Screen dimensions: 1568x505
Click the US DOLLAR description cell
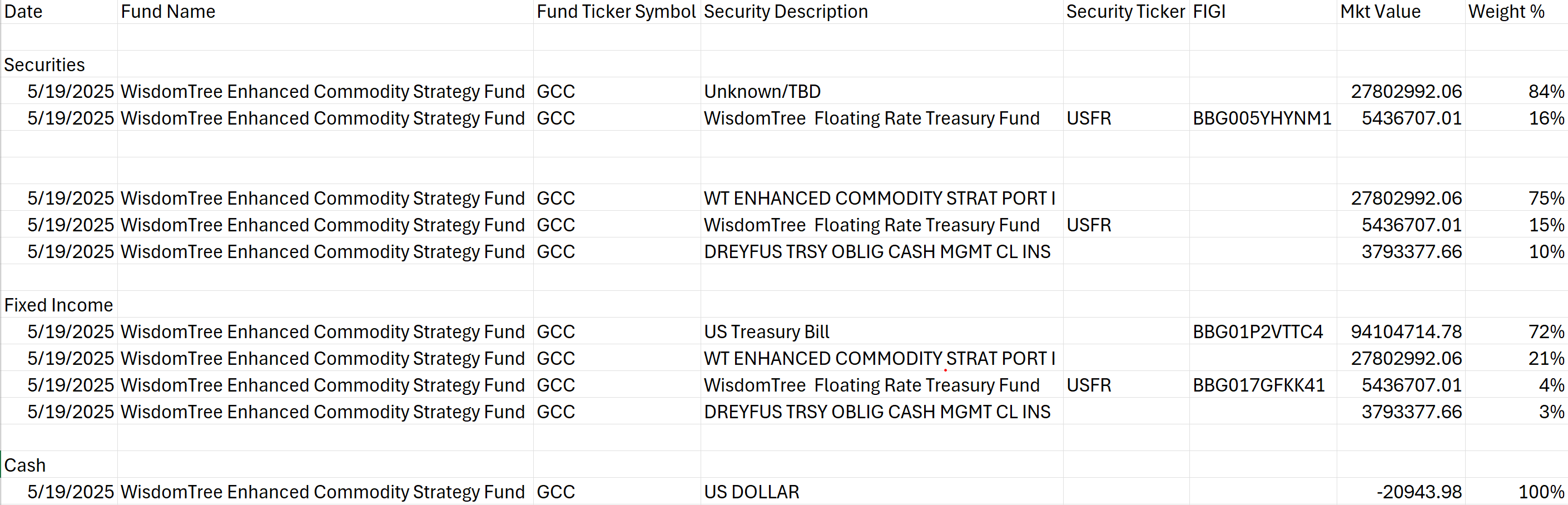pyautogui.click(x=881, y=491)
